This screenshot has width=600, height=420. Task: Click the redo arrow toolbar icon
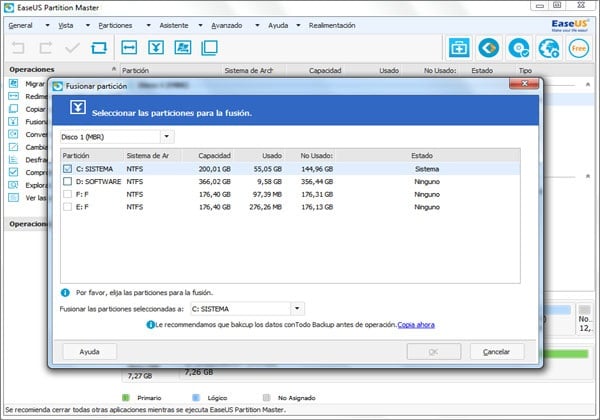click(x=46, y=48)
